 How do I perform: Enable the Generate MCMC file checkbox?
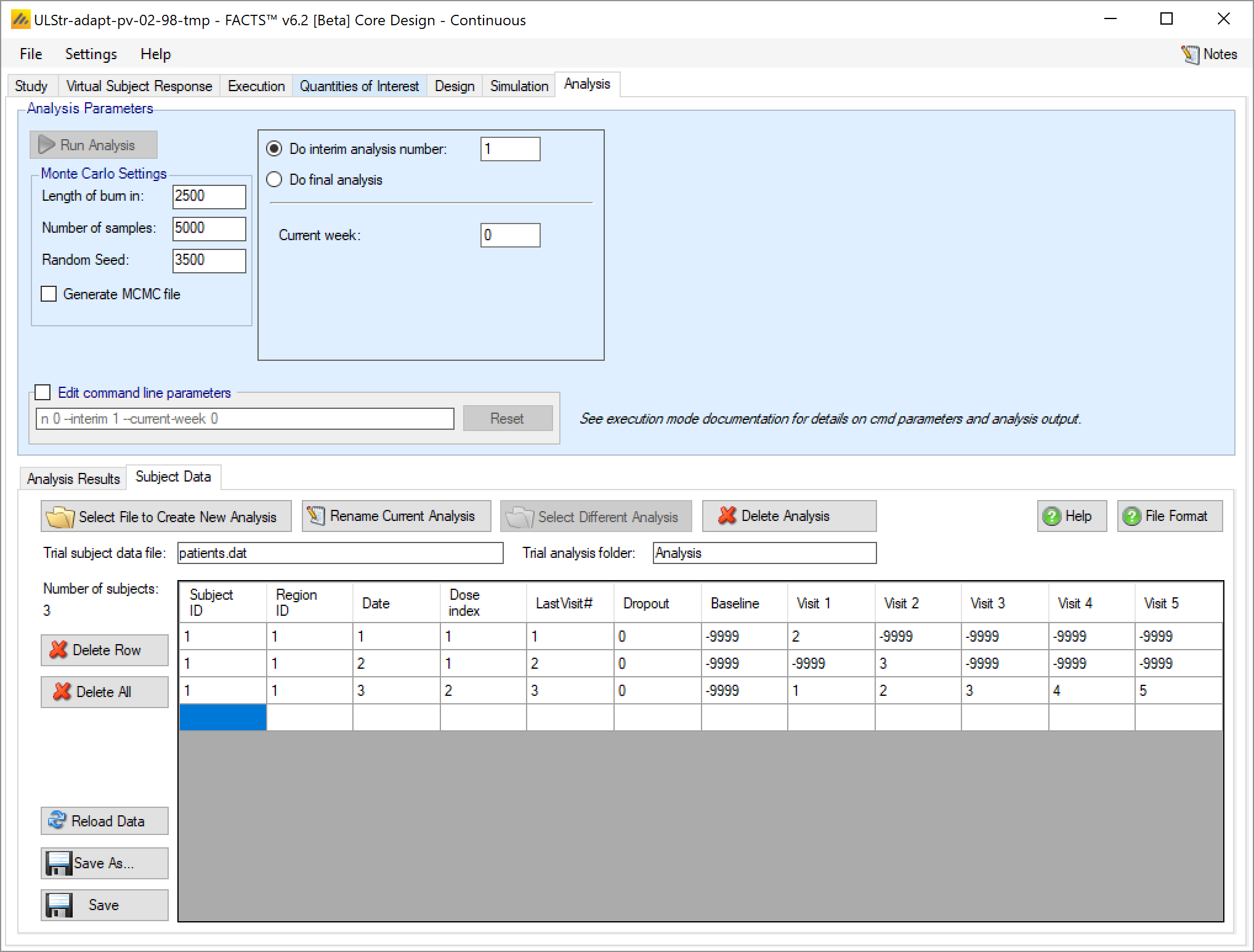tap(49, 294)
